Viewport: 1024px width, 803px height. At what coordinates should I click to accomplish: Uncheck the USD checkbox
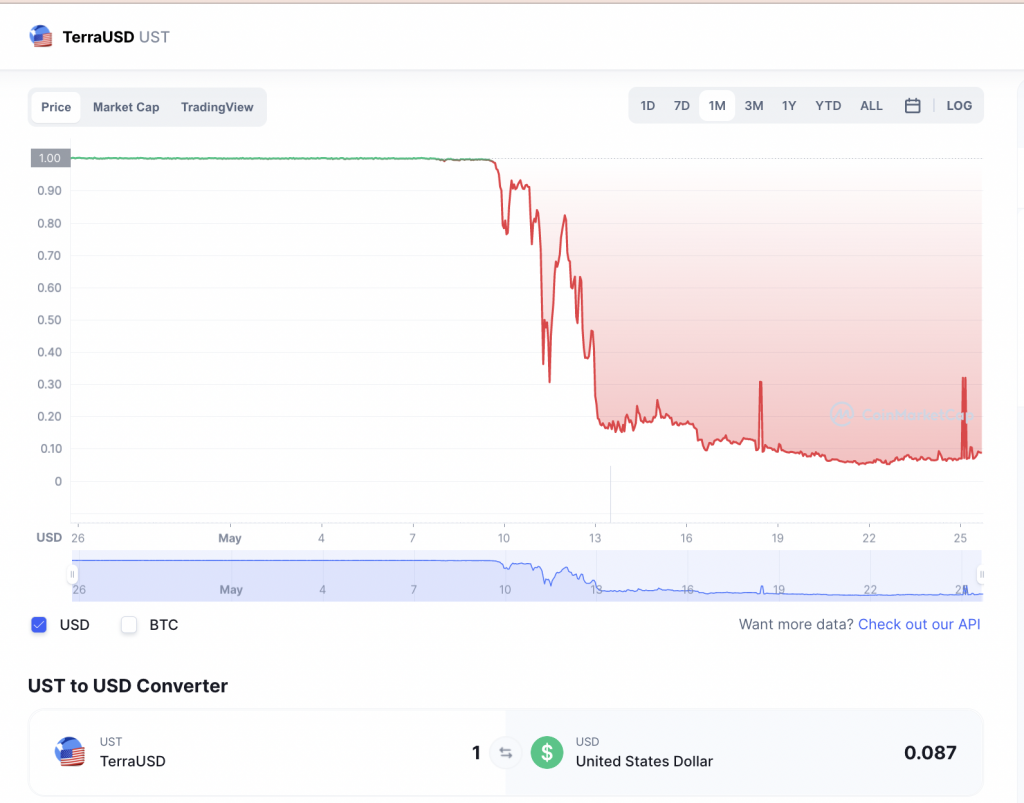[39, 625]
